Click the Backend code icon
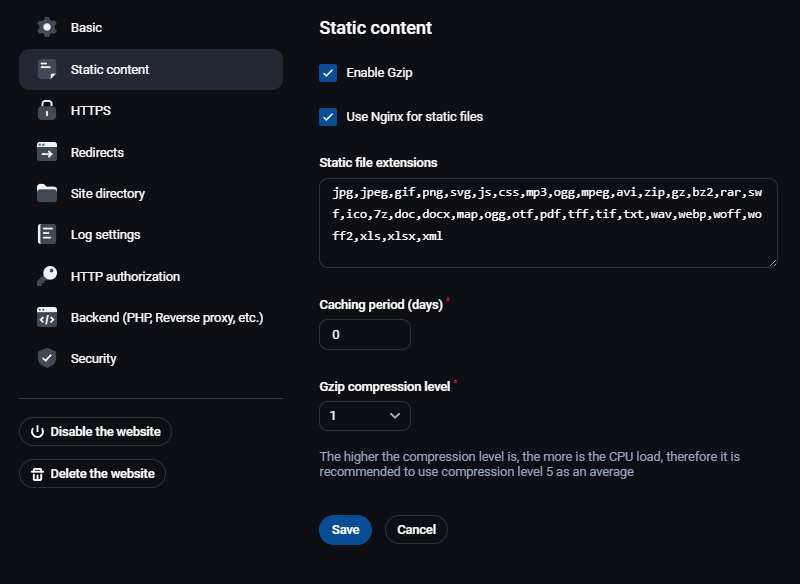Image resolution: width=800 pixels, height=584 pixels. tap(47, 317)
